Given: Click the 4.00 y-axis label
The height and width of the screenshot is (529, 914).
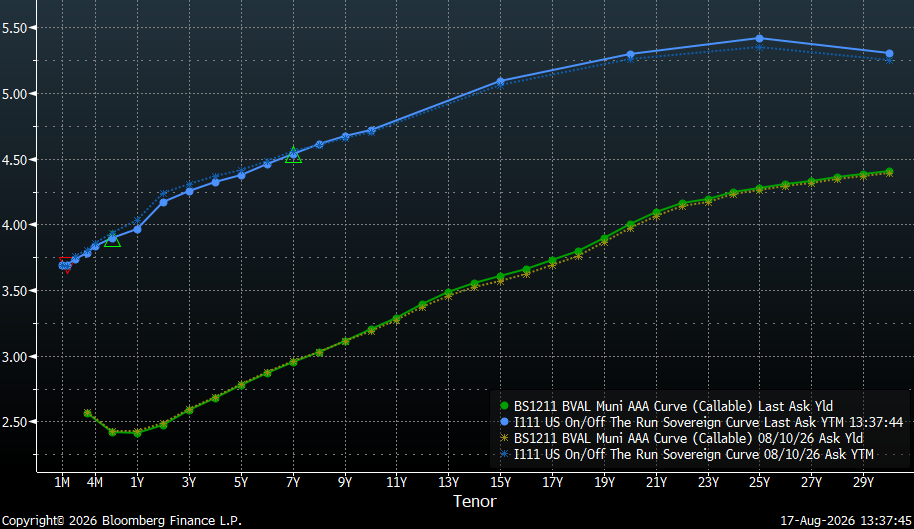Looking at the screenshot, I should click(15, 225).
